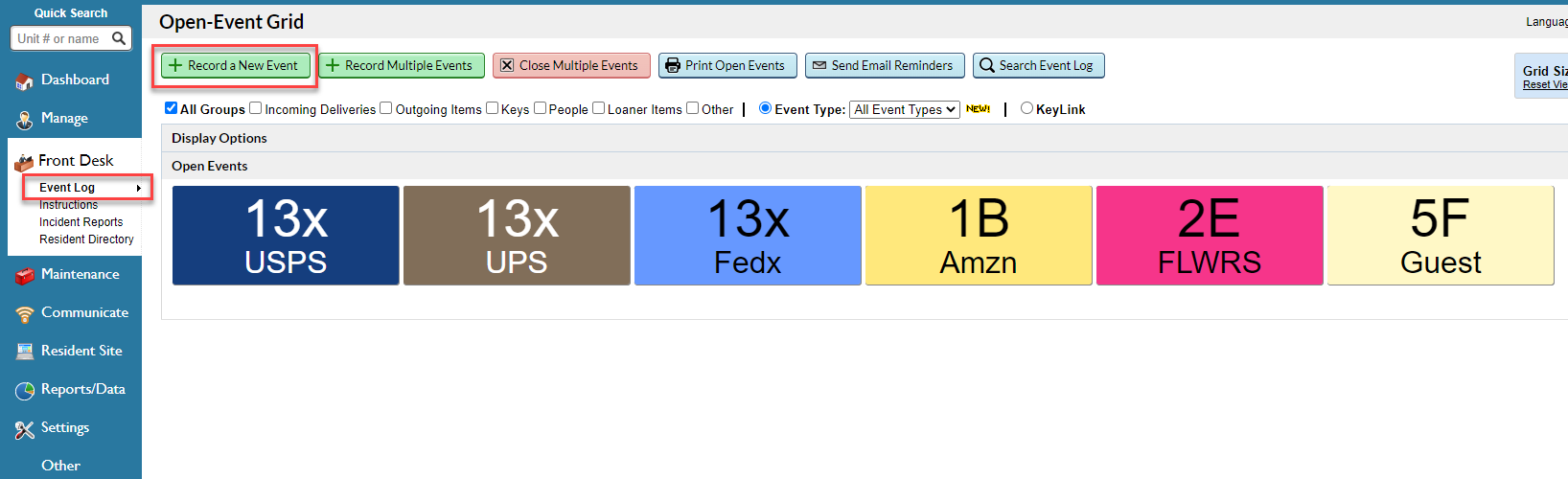This screenshot has height=479, width=1568.
Task: Click the Close Multiple Events button
Action: click(x=571, y=65)
